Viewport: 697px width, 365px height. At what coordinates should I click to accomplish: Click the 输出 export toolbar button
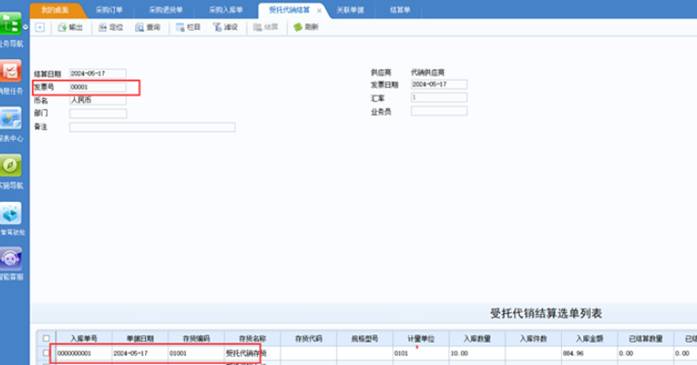point(70,28)
